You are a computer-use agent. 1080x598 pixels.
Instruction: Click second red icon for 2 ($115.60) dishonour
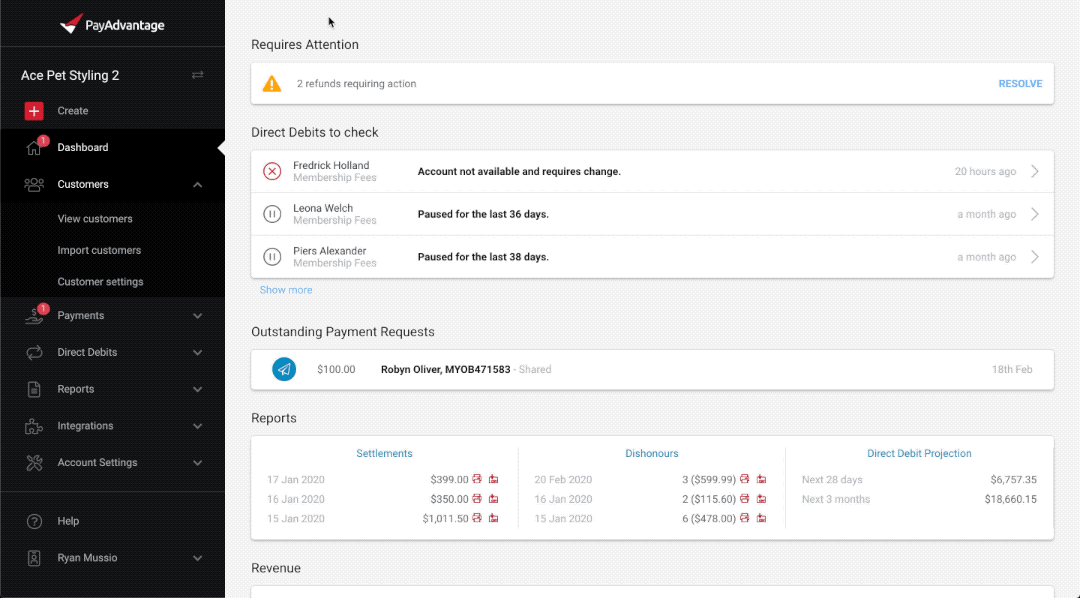[x=761, y=498]
